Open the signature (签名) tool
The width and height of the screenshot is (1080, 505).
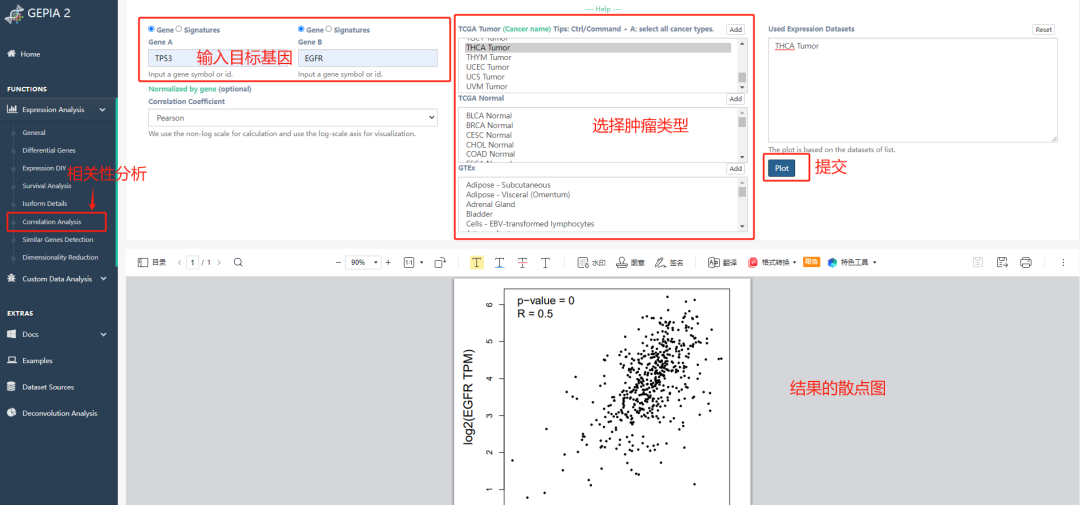pyautogui.click(x=669, y=262)
